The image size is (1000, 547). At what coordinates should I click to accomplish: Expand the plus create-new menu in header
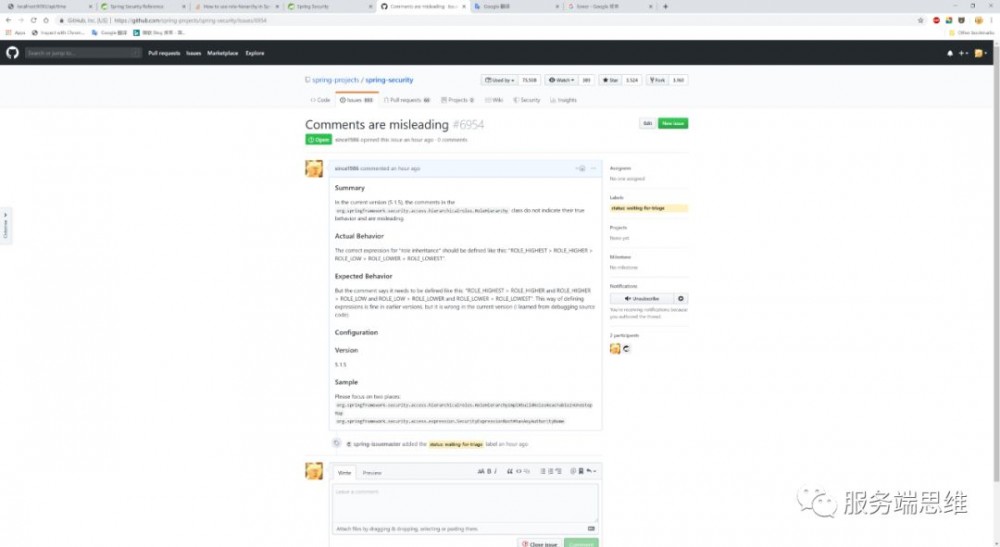(963, 54)
